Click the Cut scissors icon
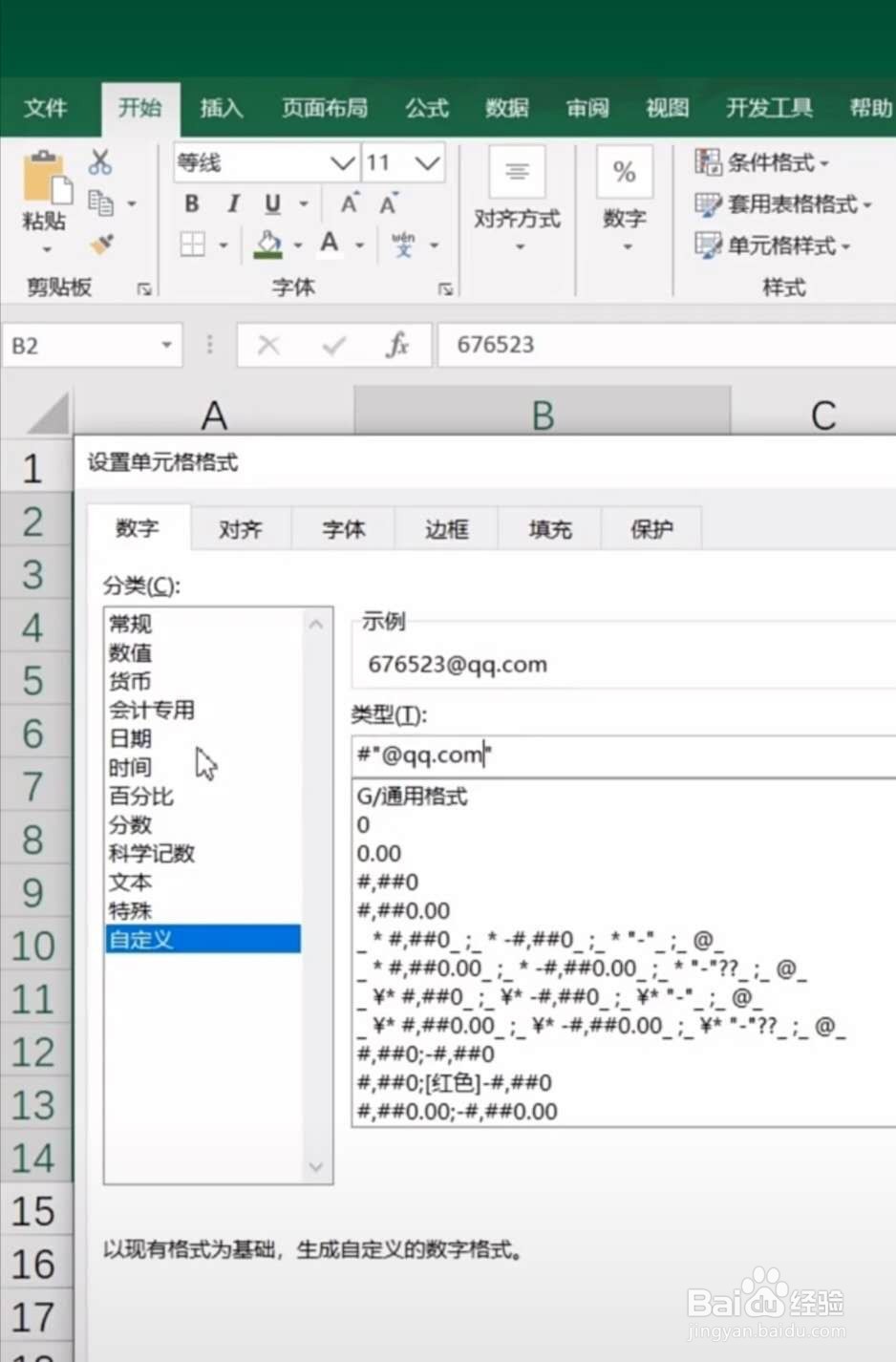Screen dimensions: 896x1362 click(99, 161)
